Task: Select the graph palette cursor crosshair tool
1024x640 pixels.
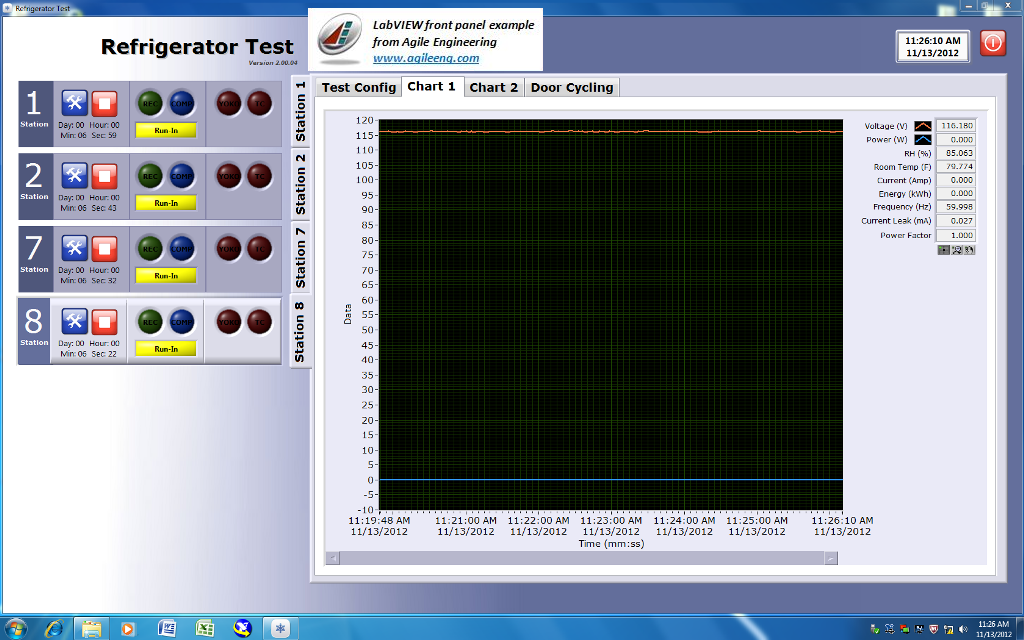Action: coord(943,250)
